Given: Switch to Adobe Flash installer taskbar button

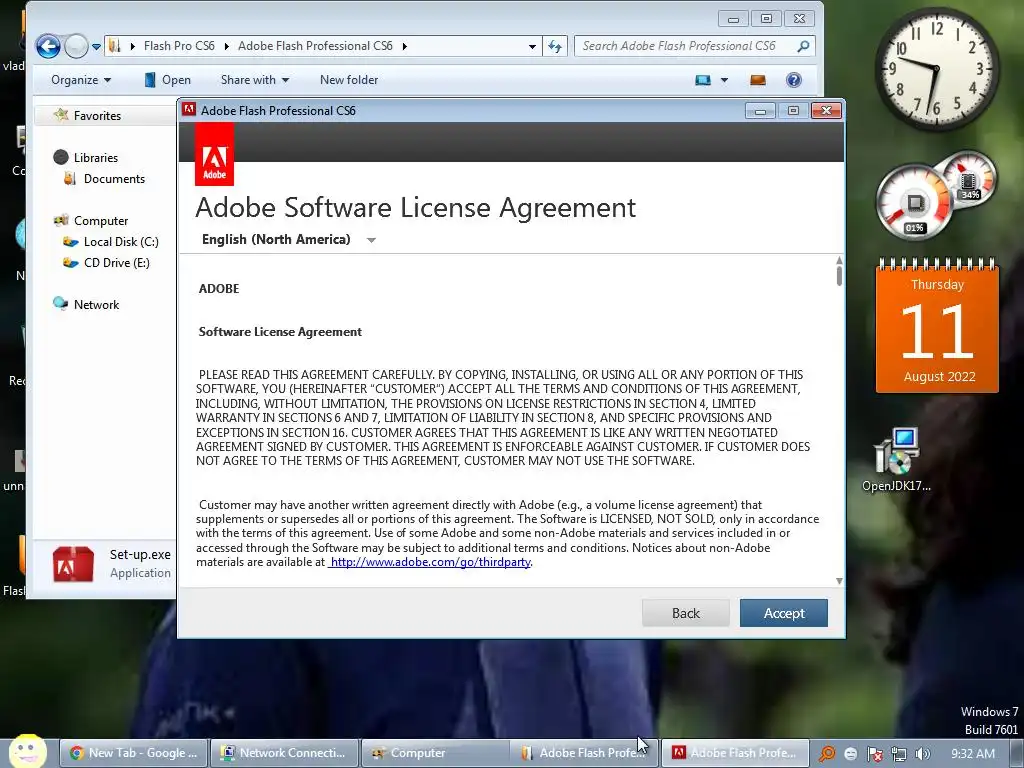Looking at the screenshot, I should (x=735, y=753).
